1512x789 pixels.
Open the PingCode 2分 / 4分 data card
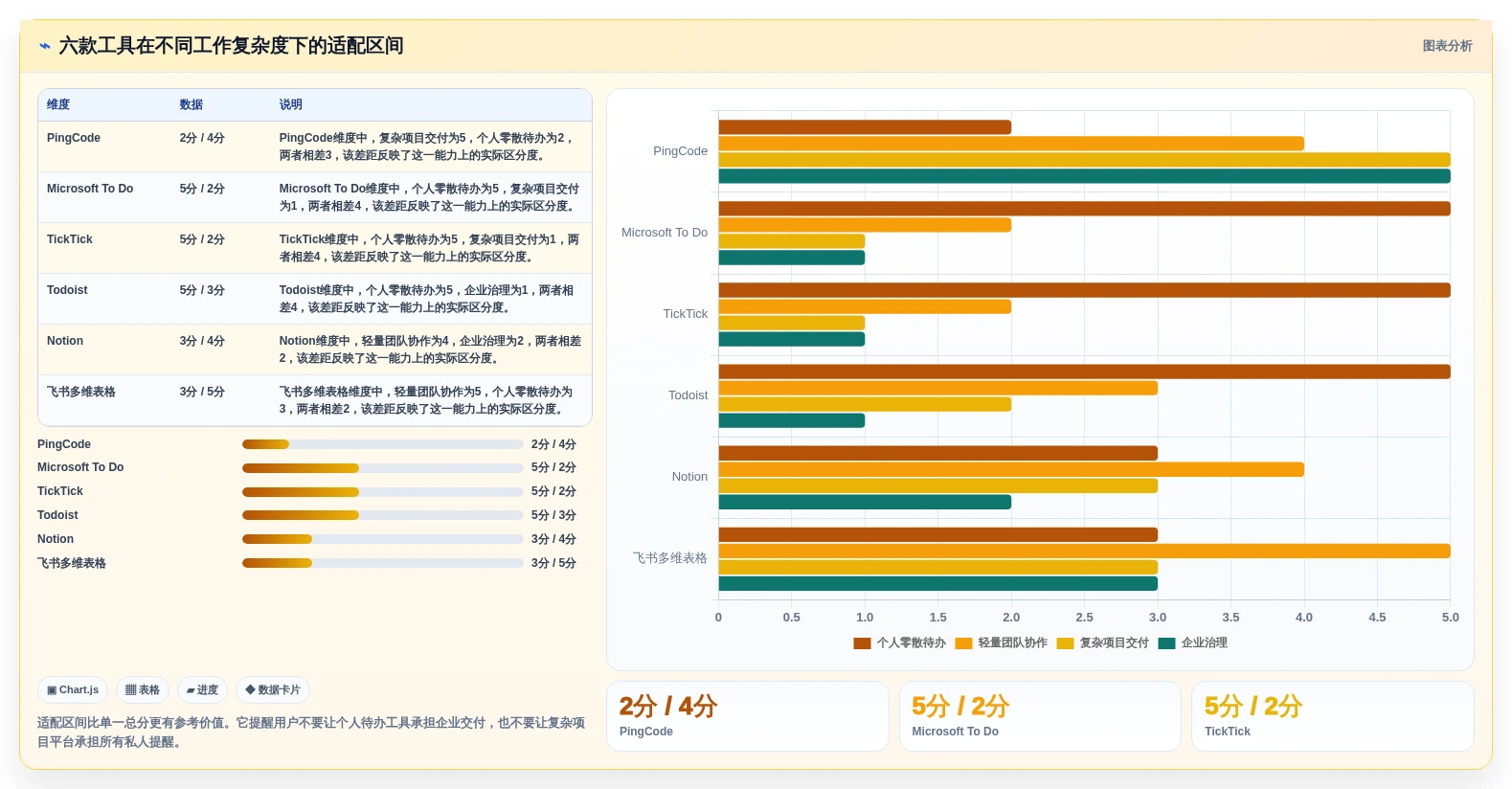click(x=748, y=716)
